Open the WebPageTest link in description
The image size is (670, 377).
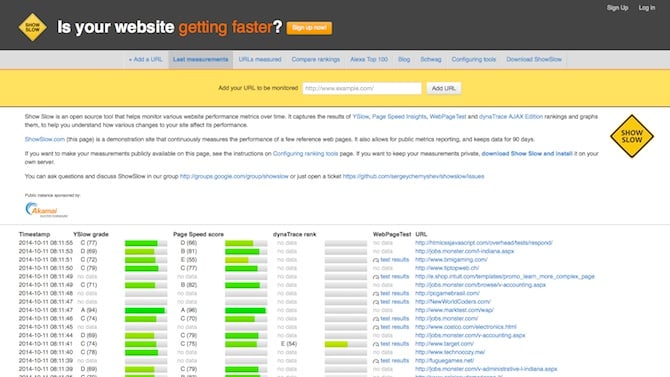[x=447, y=117]
